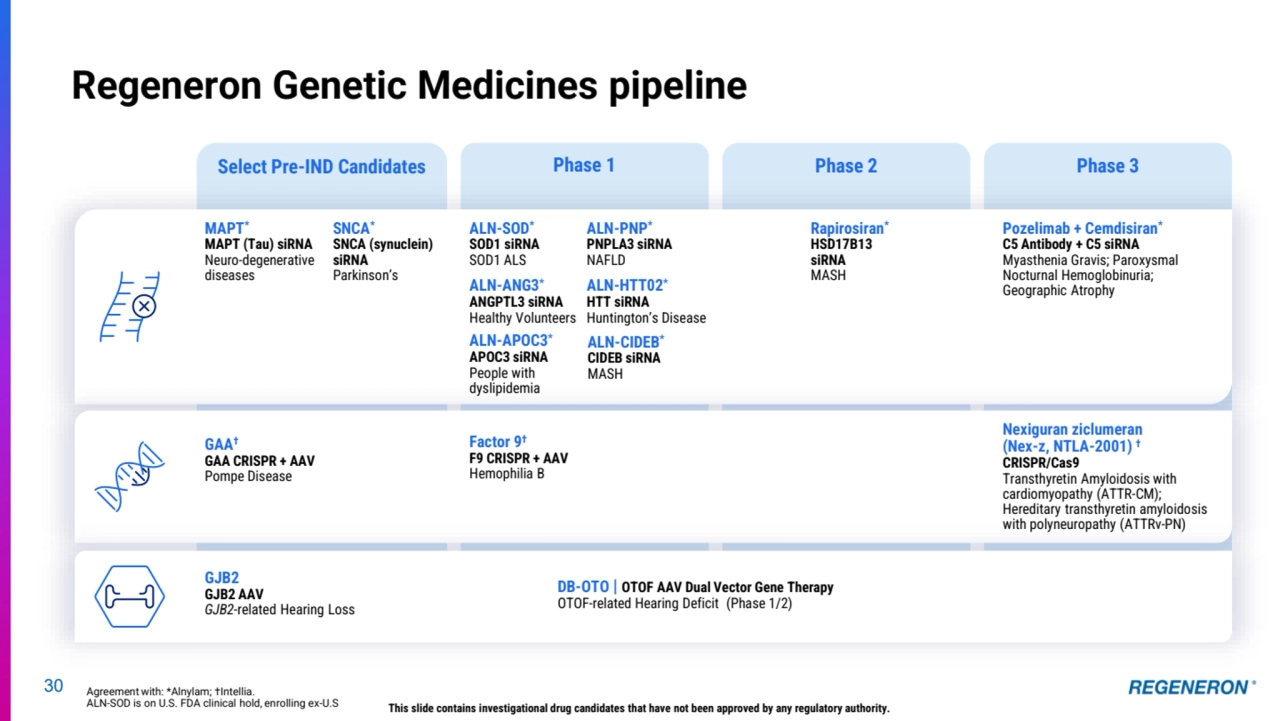1280x721 pixels.
Task: Click the ALN-CIDEB candidate name
Action: click(626, 343)
